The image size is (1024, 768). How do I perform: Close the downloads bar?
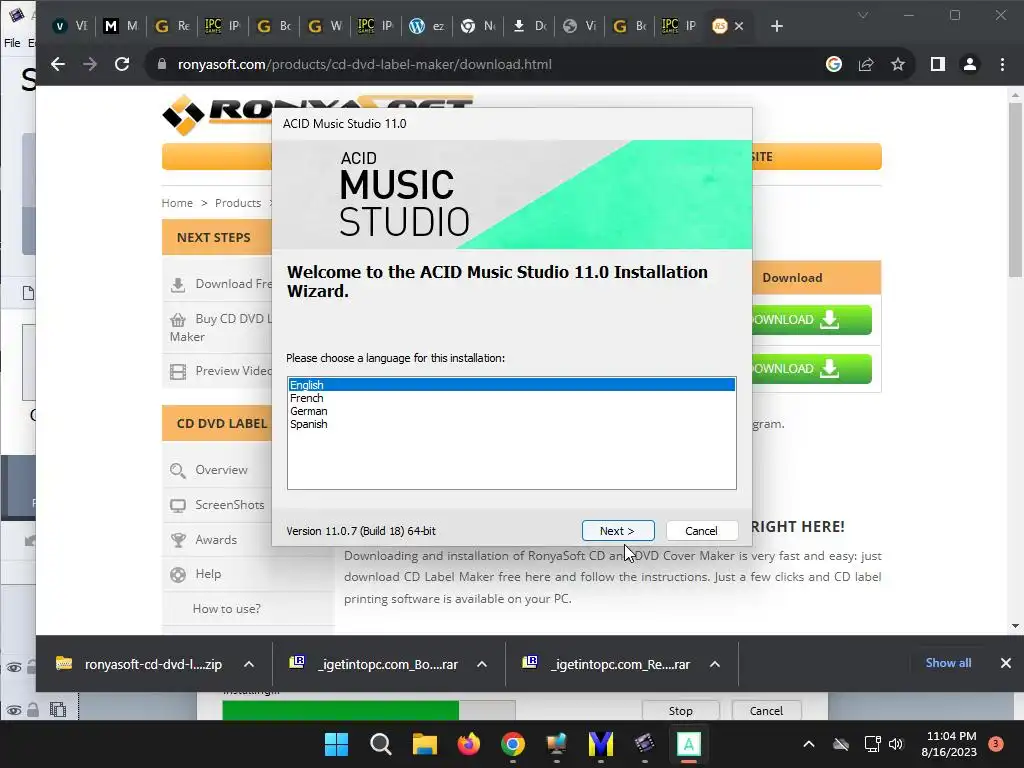point(1006,663)
